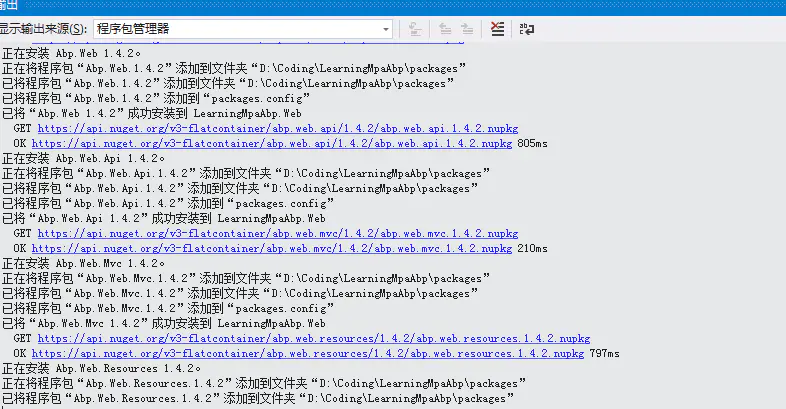Click line 已将程序包 Abp.Web.Api.1.4.2 添加到文件夹
786x409 pixels.
coord(240,188)
